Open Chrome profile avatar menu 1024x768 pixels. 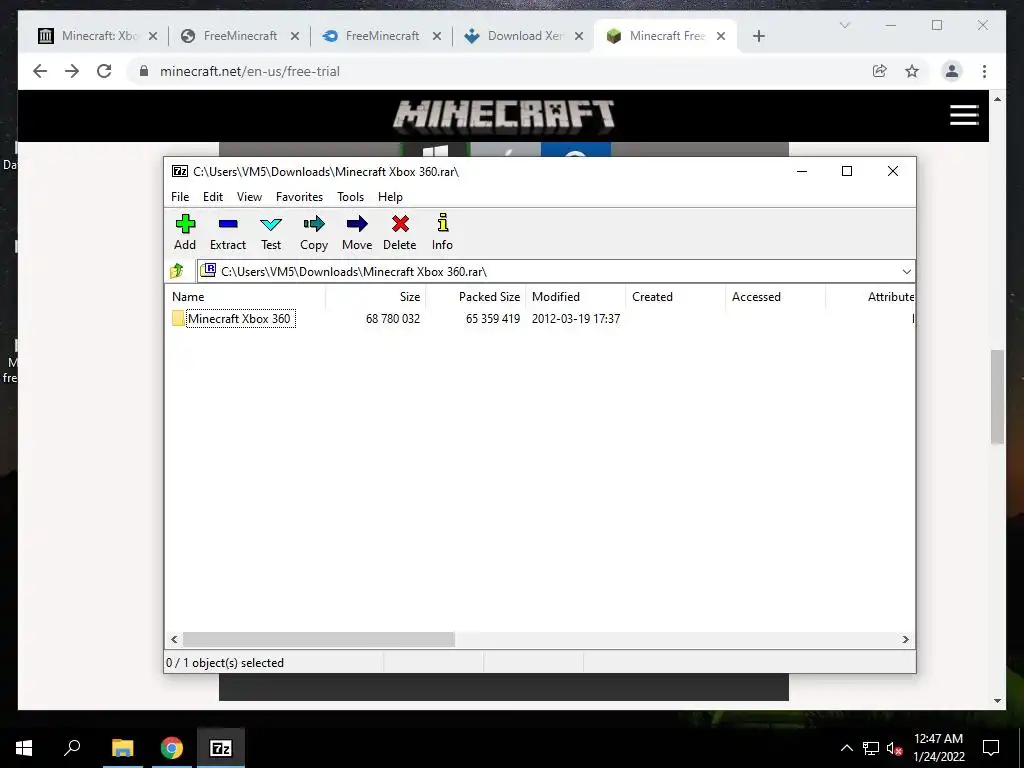tap(952, 71)
